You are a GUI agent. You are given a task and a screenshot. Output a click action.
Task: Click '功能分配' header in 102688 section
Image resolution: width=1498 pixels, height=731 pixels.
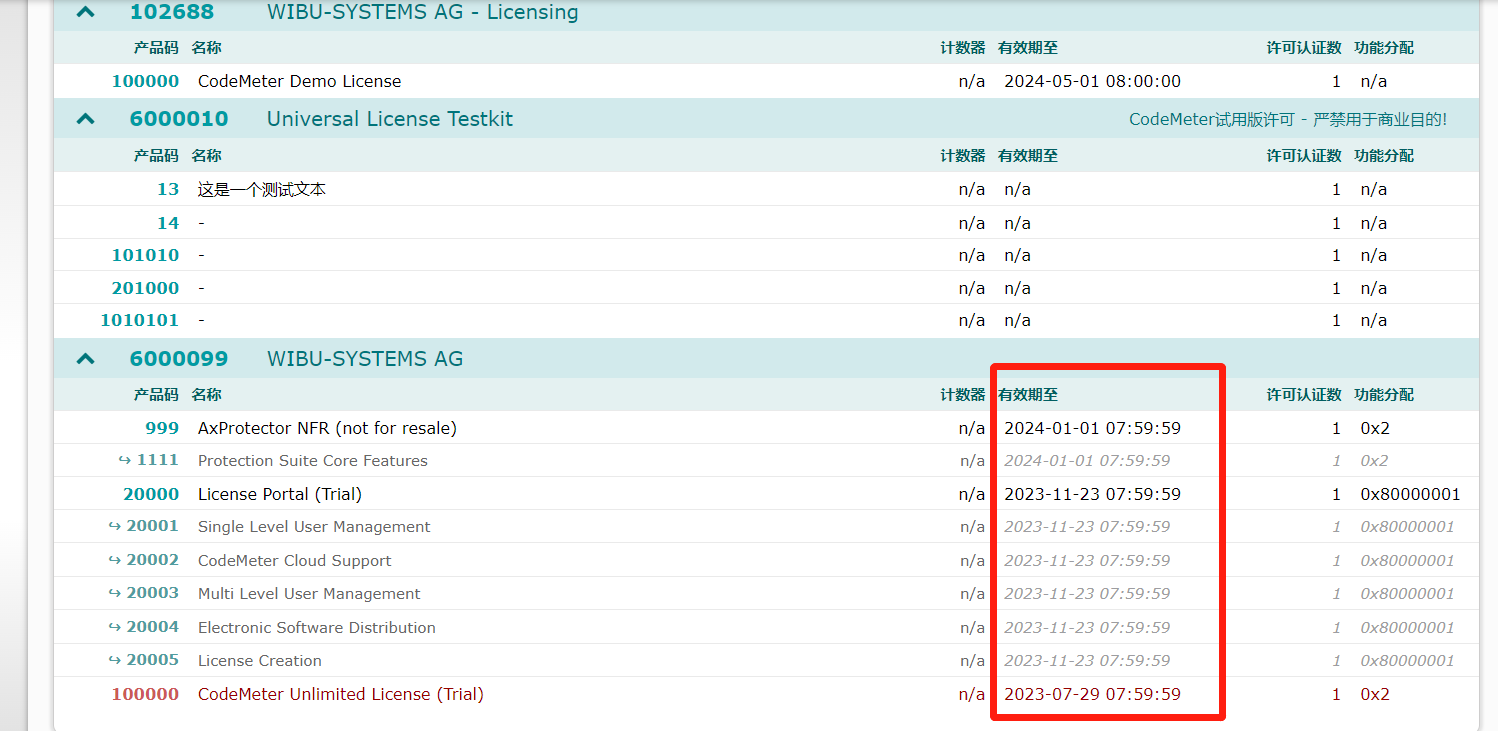click(1384, 48)
